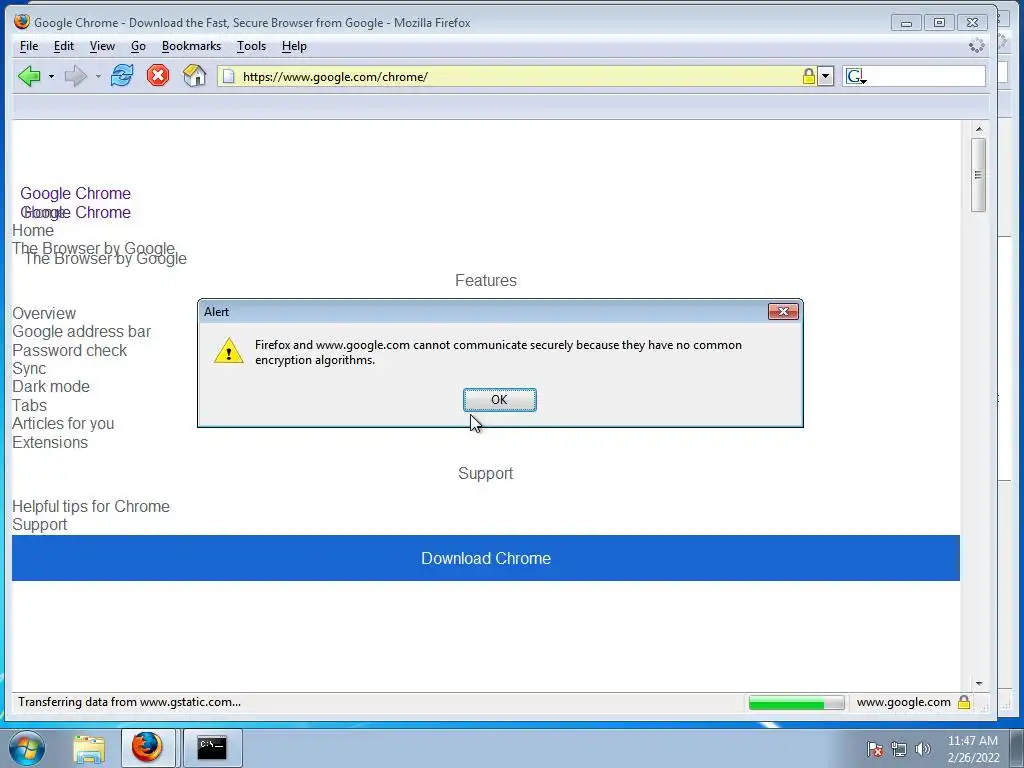1024x768 pixels.
Task: Reload the page with the Refresh icon
Action: point(121,76)
